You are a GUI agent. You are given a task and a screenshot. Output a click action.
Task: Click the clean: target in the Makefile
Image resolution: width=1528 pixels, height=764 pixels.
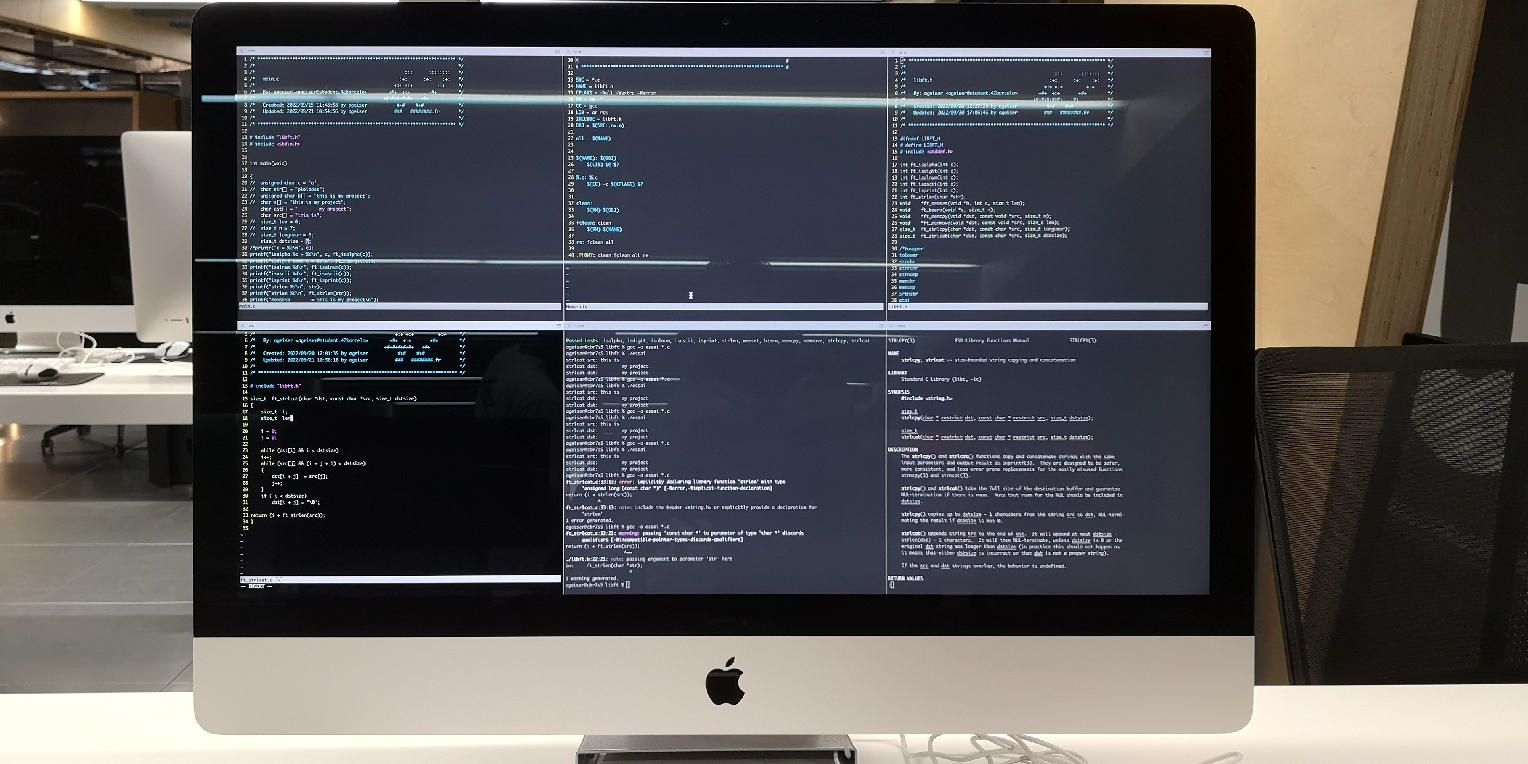[578, 202]
